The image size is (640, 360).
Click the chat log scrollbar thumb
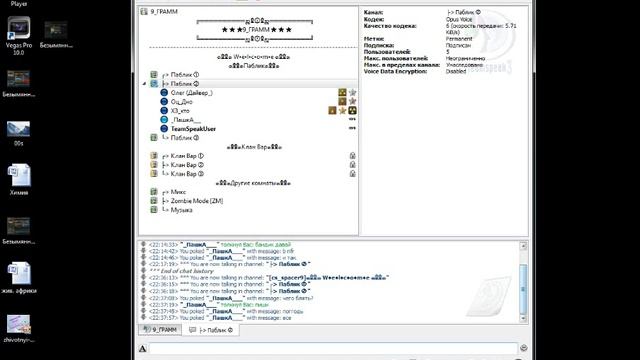523,289
